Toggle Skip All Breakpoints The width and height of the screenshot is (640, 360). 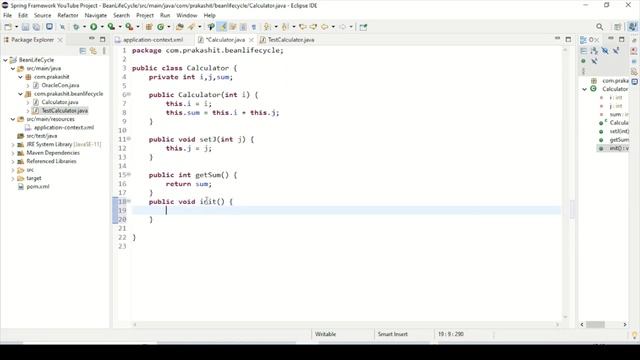tap(62, 27)
